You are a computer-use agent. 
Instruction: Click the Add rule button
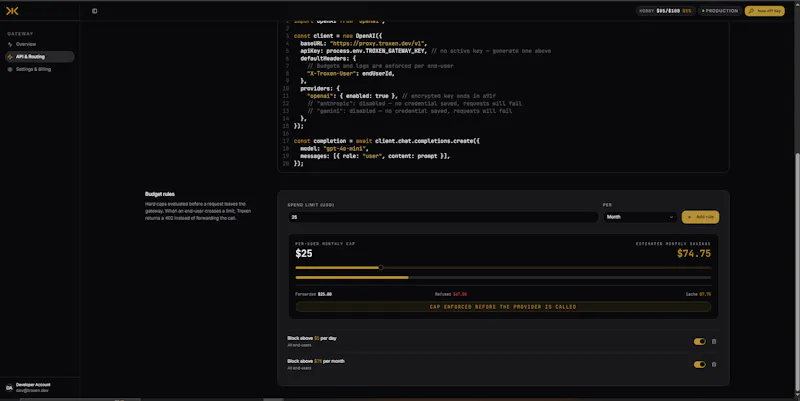tap(700, 217)
